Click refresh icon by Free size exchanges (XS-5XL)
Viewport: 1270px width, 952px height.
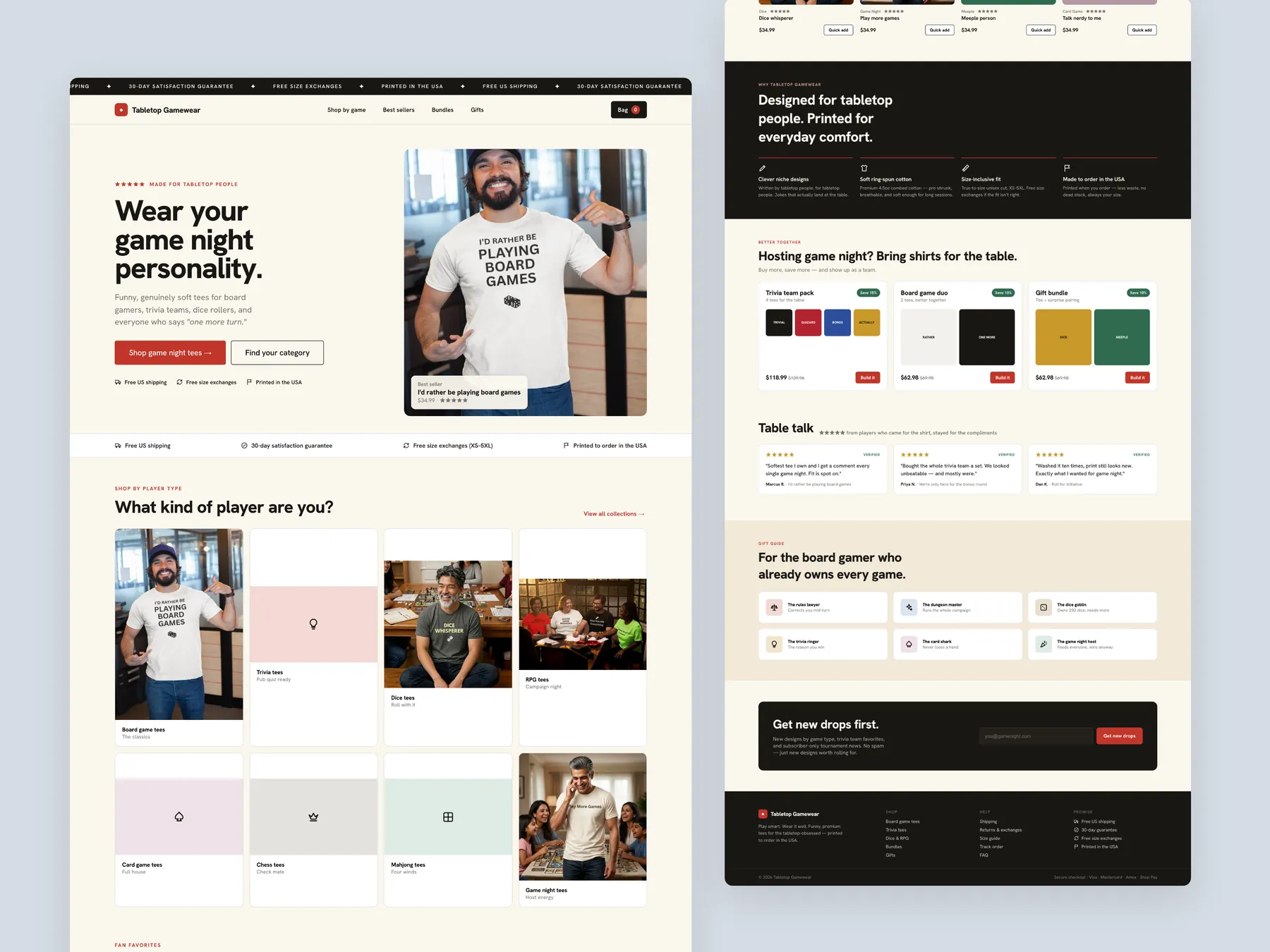pos(406,446)
